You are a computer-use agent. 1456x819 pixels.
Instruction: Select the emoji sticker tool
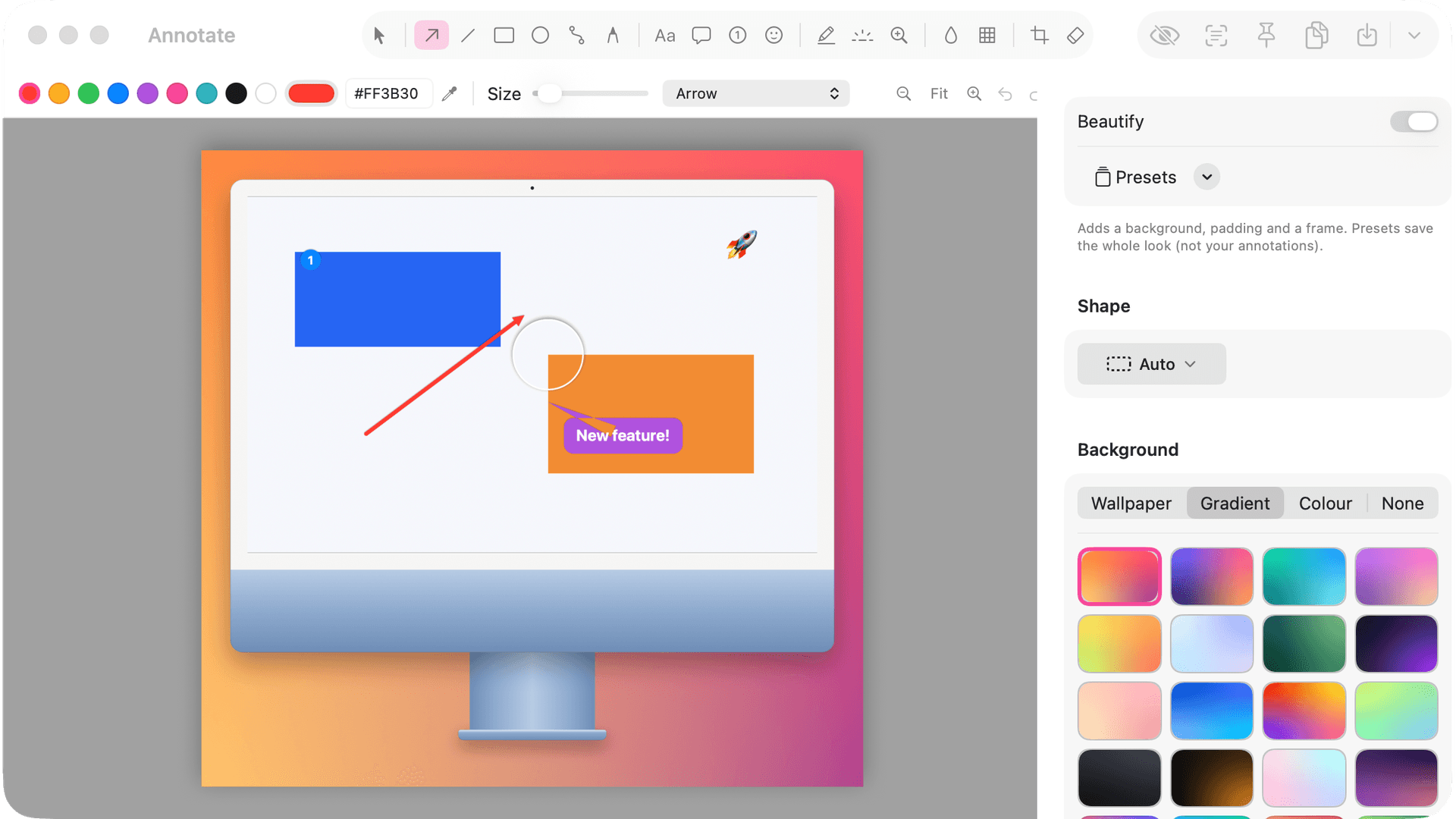[774, 36]
